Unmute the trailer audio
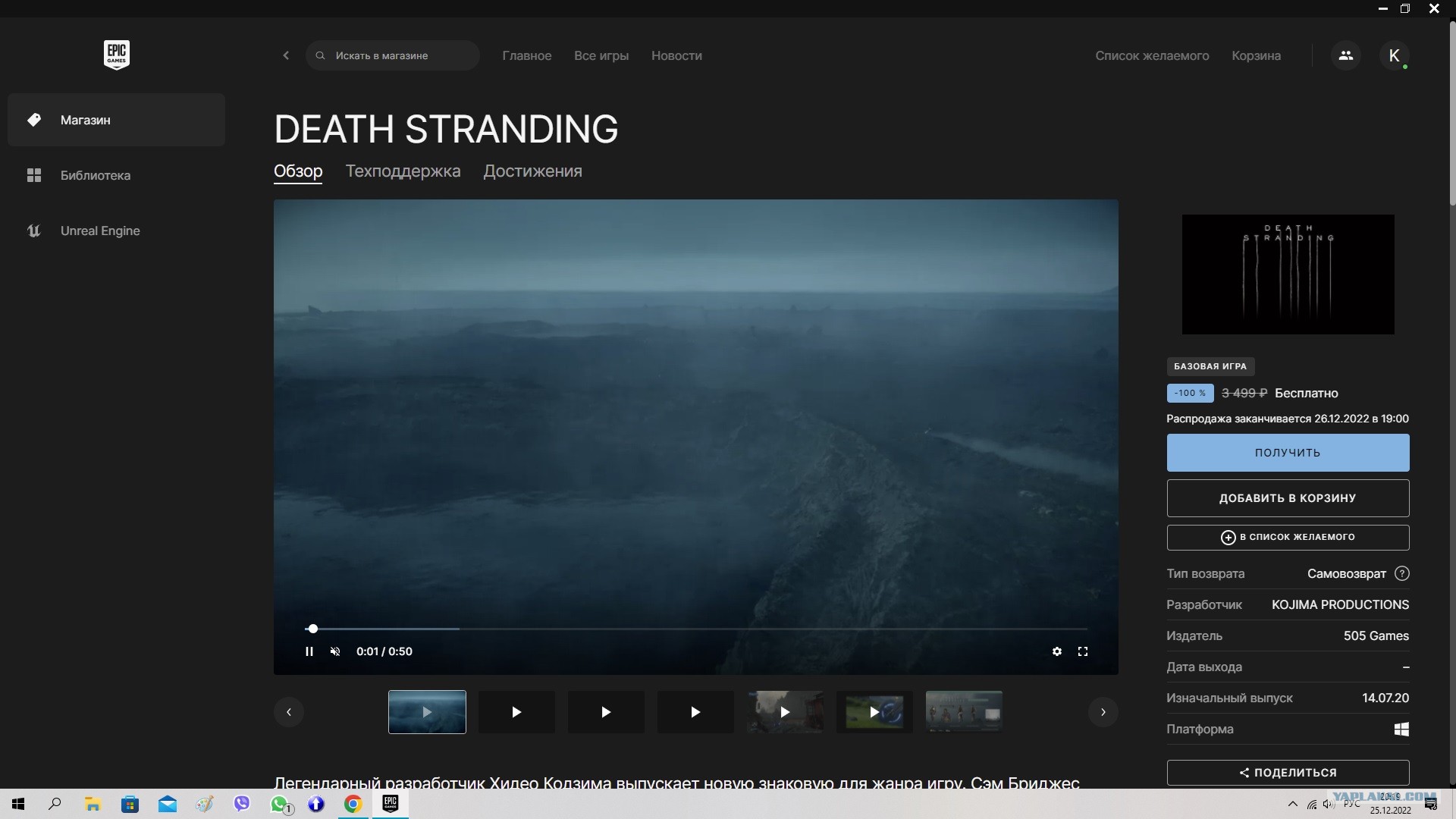 pyautogui.click(x=335, y=651)
